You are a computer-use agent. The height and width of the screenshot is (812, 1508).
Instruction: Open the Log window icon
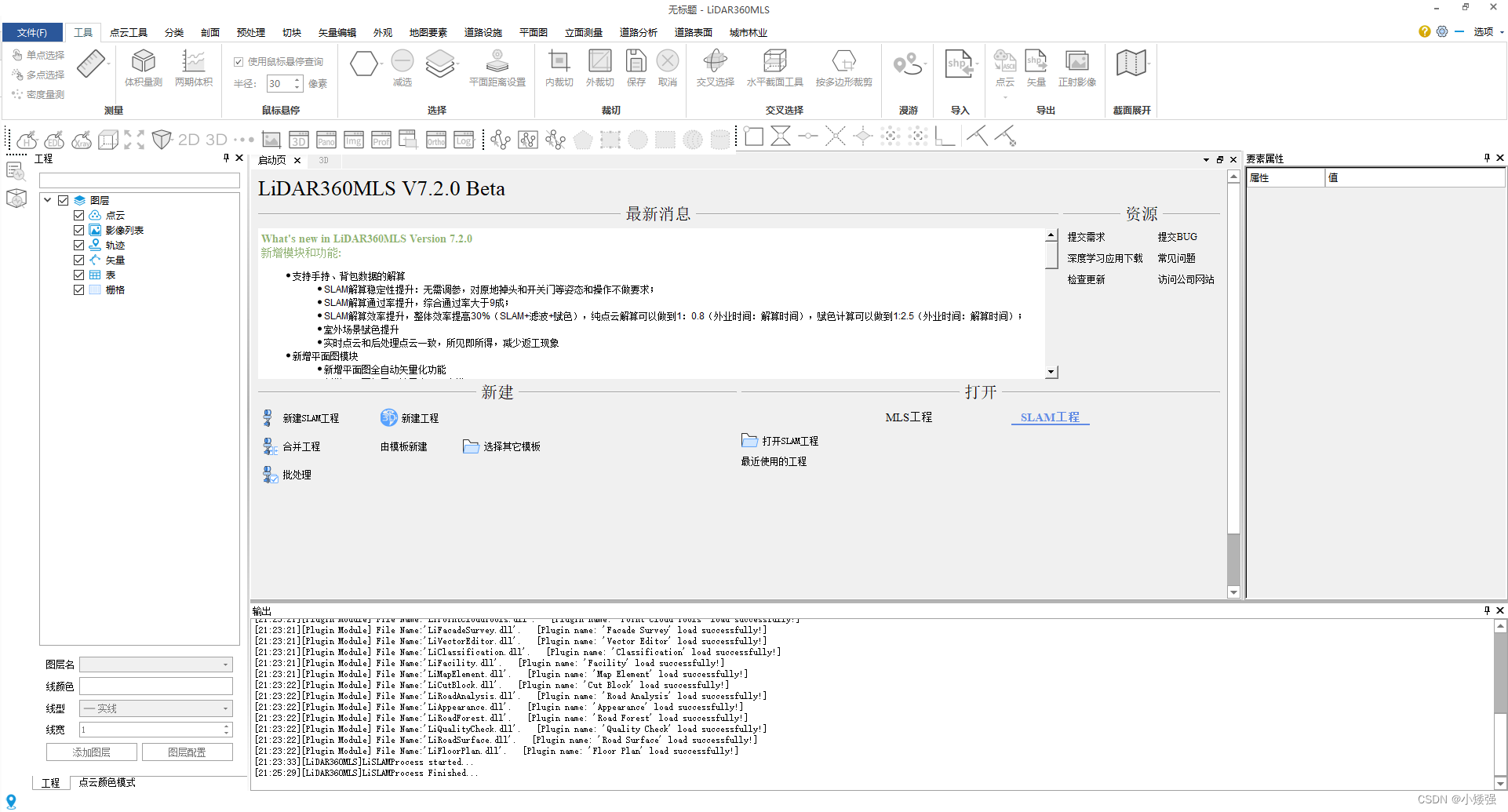click(x=464, y=140)
